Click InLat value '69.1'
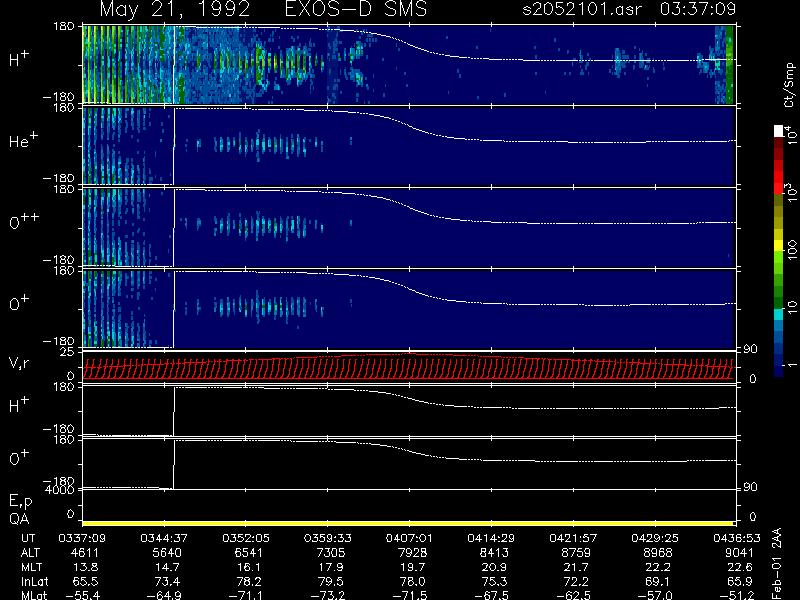The height and width of the screenshot is (600, 800). (x=659, y=581)
